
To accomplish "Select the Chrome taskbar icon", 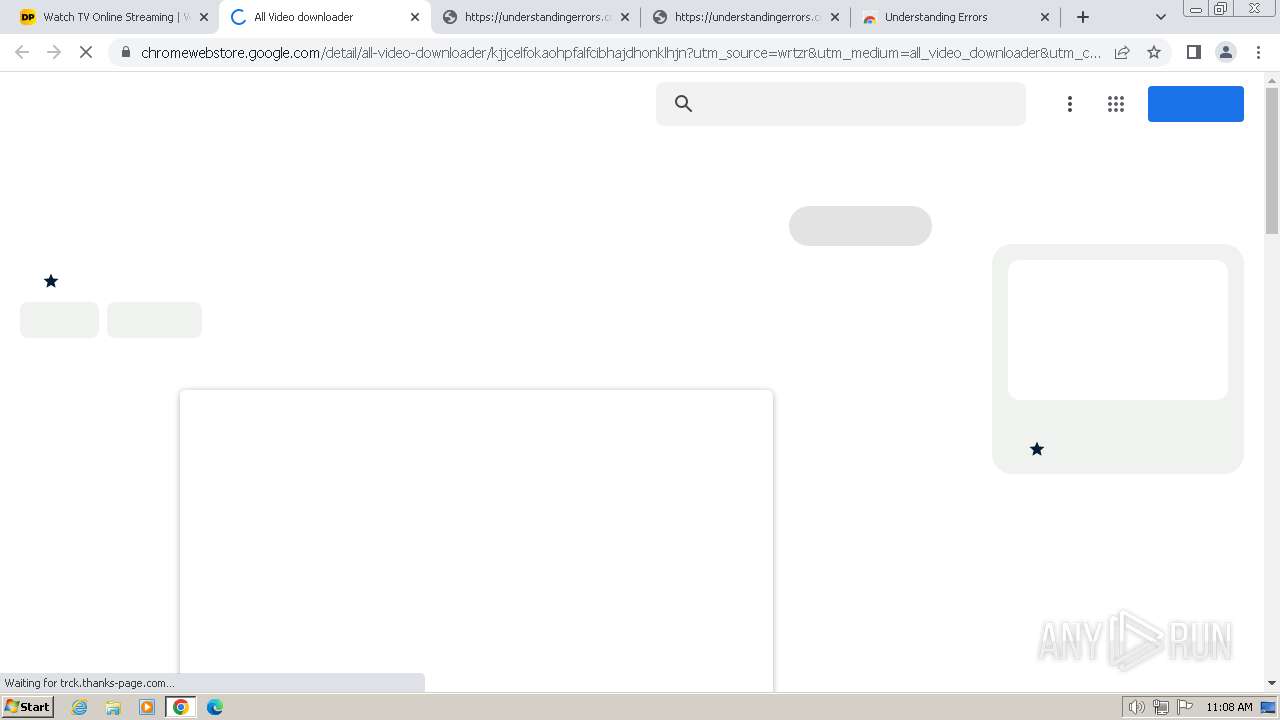I will pos(181,707).
